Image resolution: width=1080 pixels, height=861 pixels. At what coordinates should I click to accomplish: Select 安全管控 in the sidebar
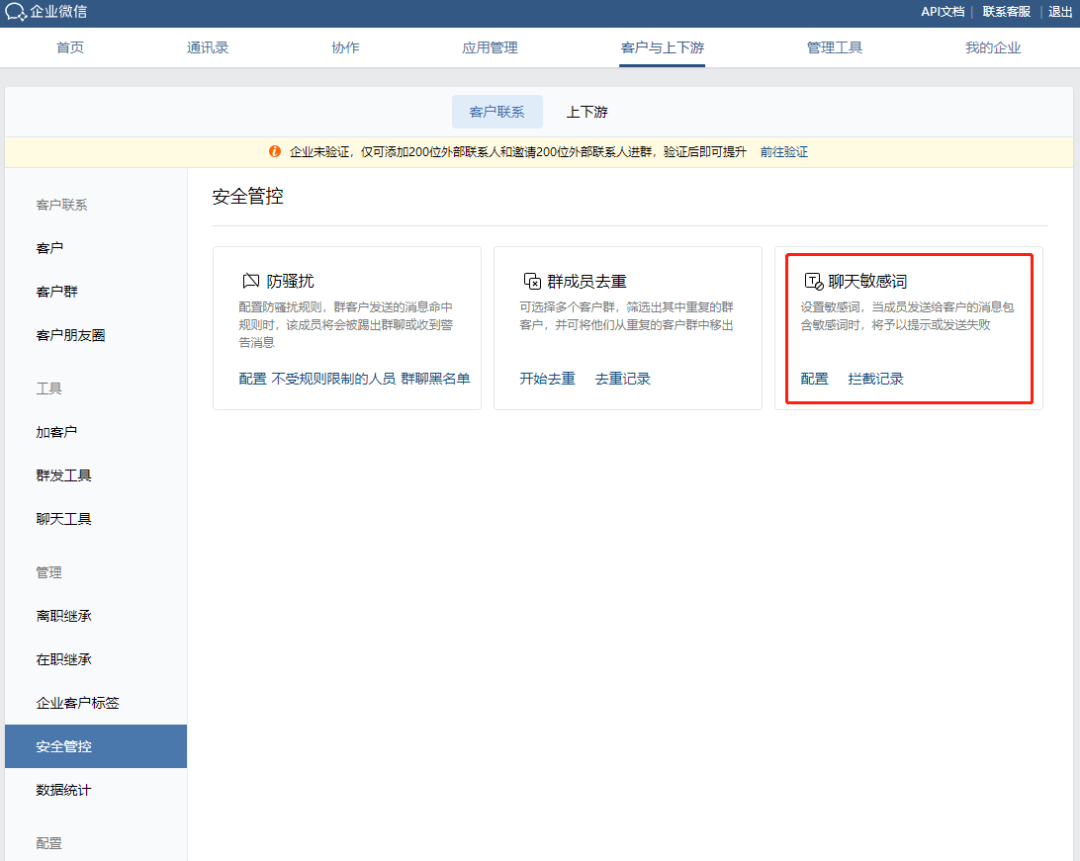96,746
